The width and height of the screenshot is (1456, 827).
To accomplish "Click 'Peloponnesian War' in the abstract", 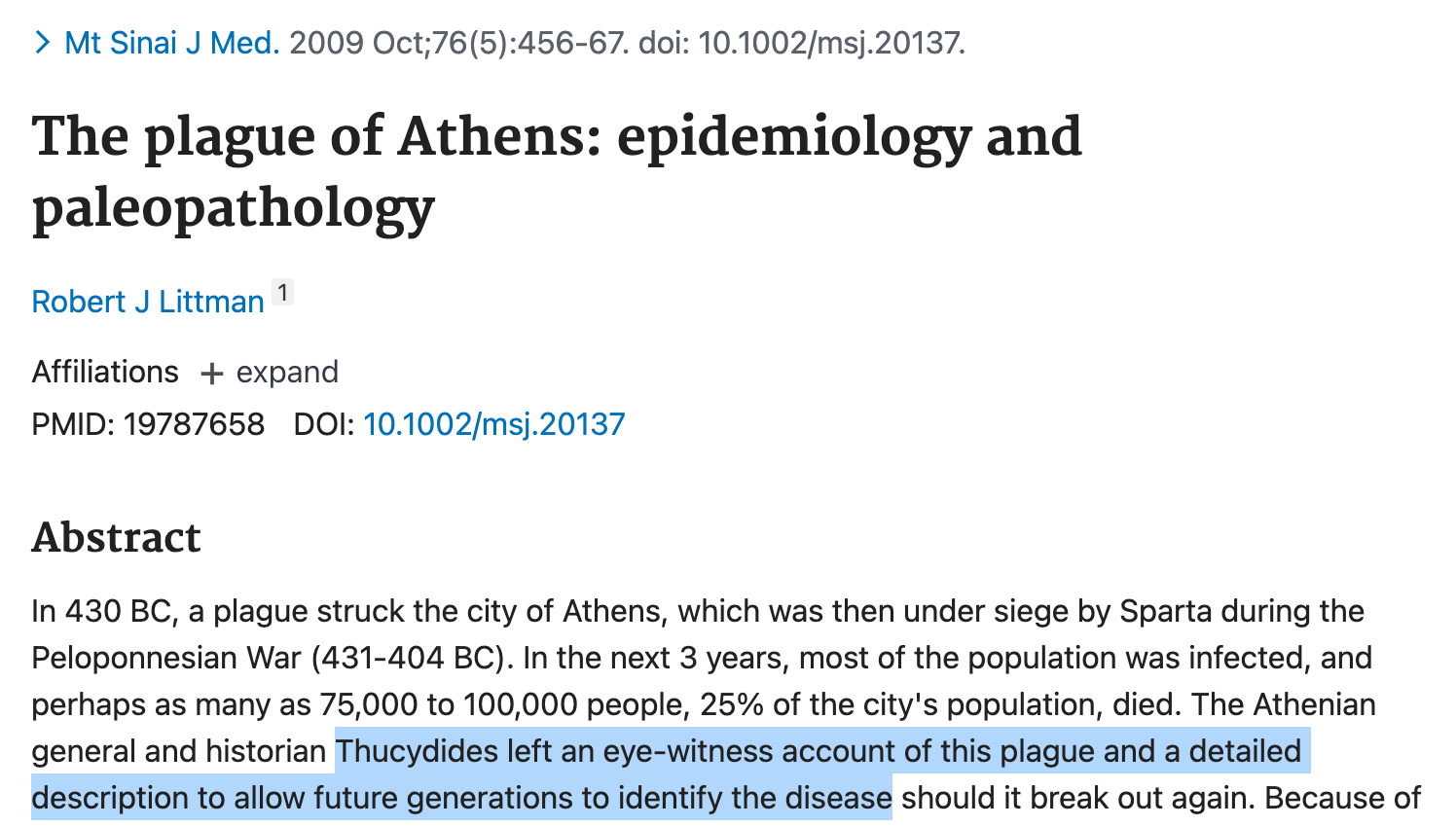I will 165,658.
